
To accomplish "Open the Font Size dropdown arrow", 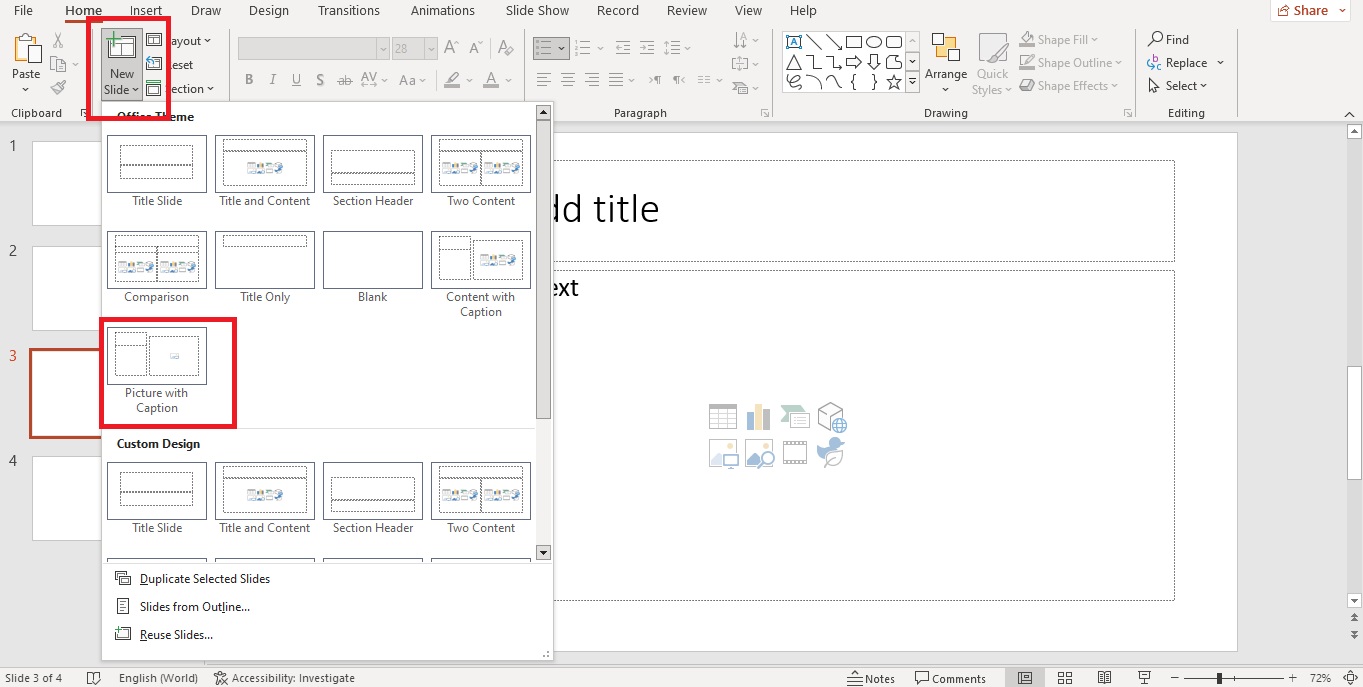I will point(430,47).
